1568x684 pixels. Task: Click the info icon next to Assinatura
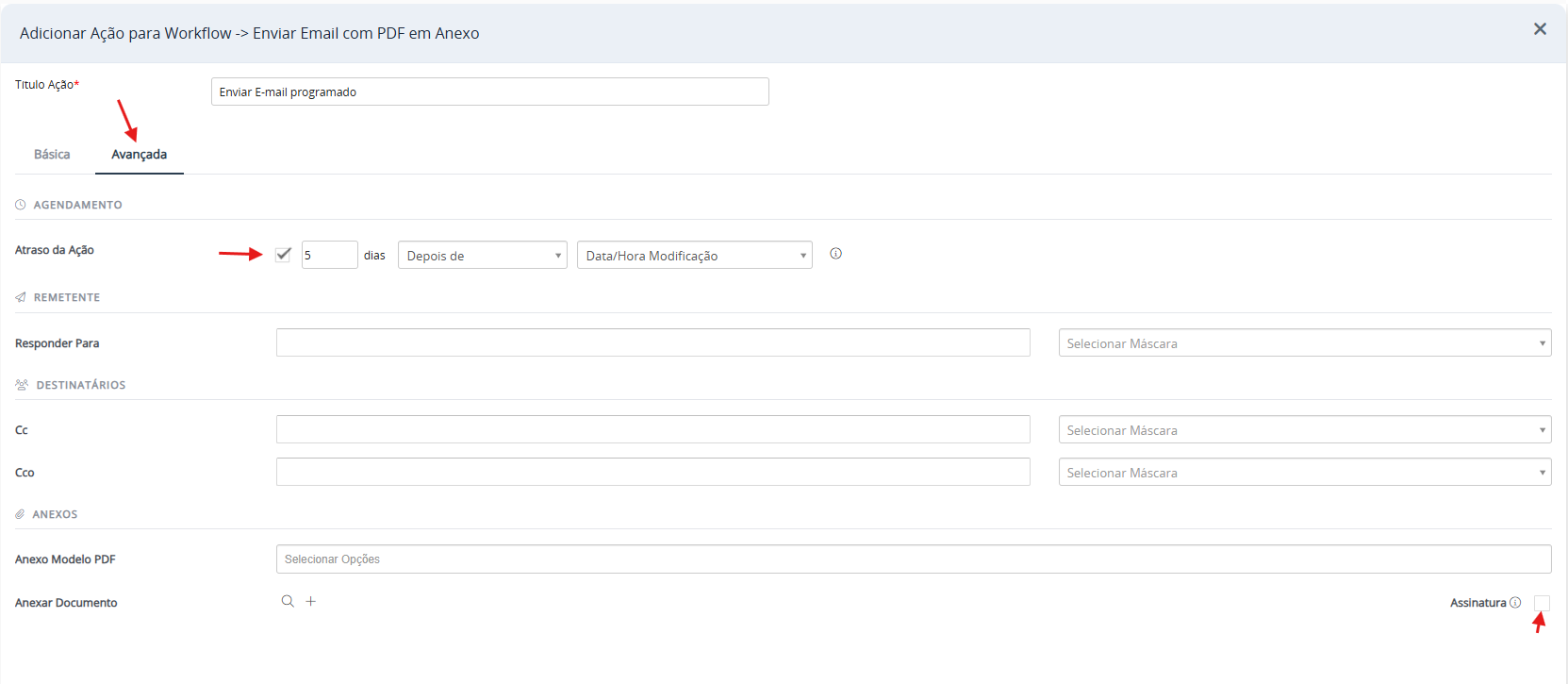point(1515,603)
